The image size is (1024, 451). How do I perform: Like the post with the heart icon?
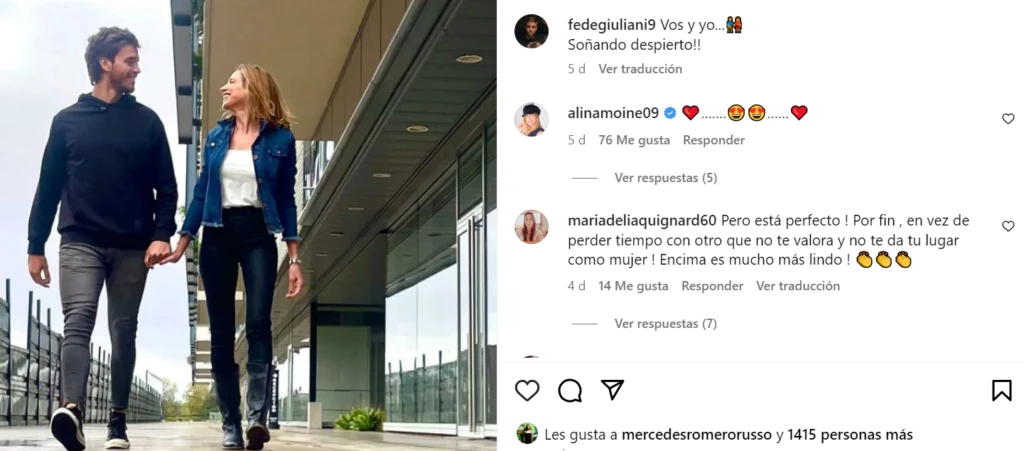point(527,390)
